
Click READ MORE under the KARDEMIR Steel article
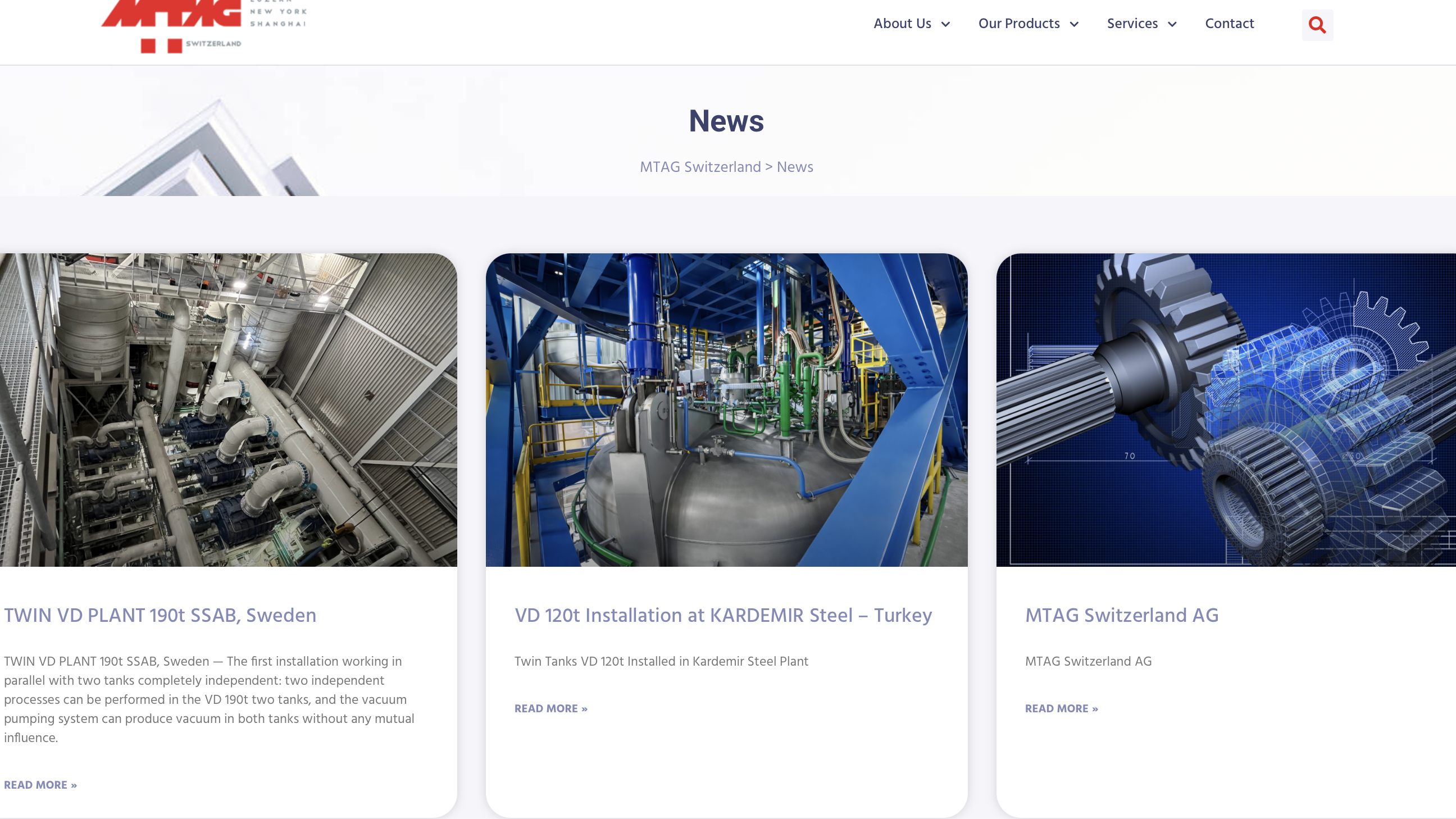pos(551,708)
